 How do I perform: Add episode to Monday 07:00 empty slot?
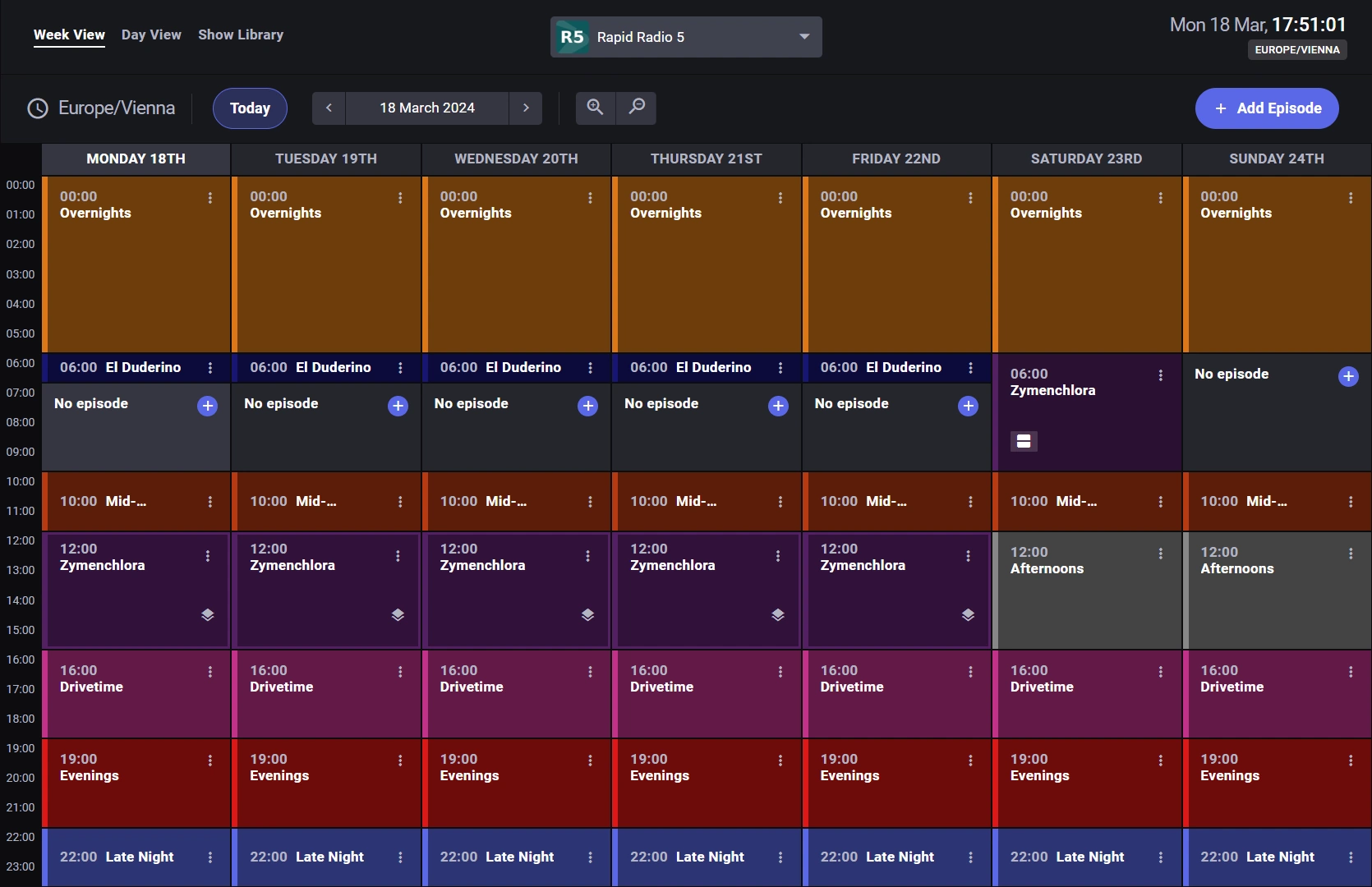pos(208,406)
